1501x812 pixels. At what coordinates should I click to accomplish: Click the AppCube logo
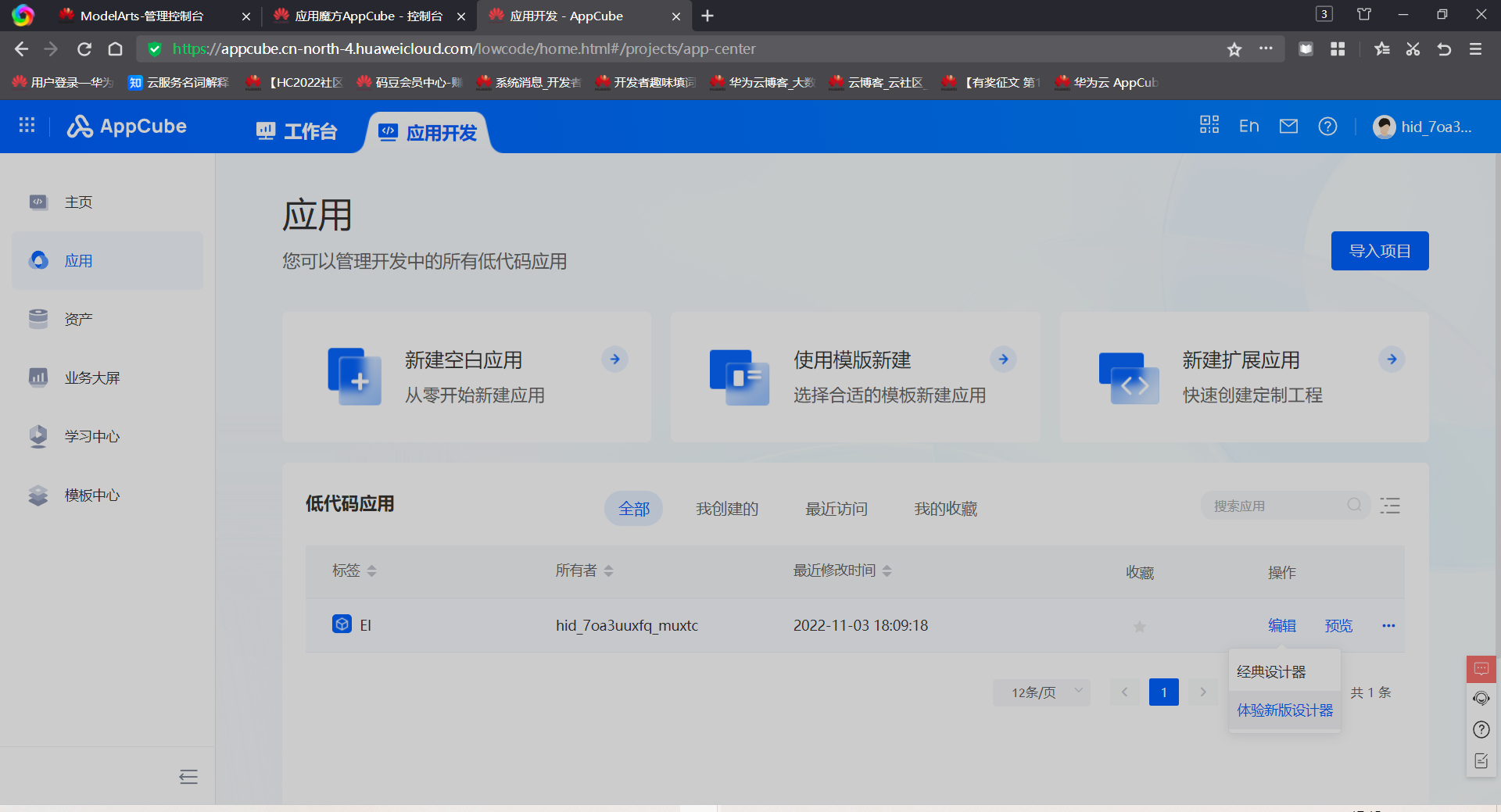pos(127,126)
